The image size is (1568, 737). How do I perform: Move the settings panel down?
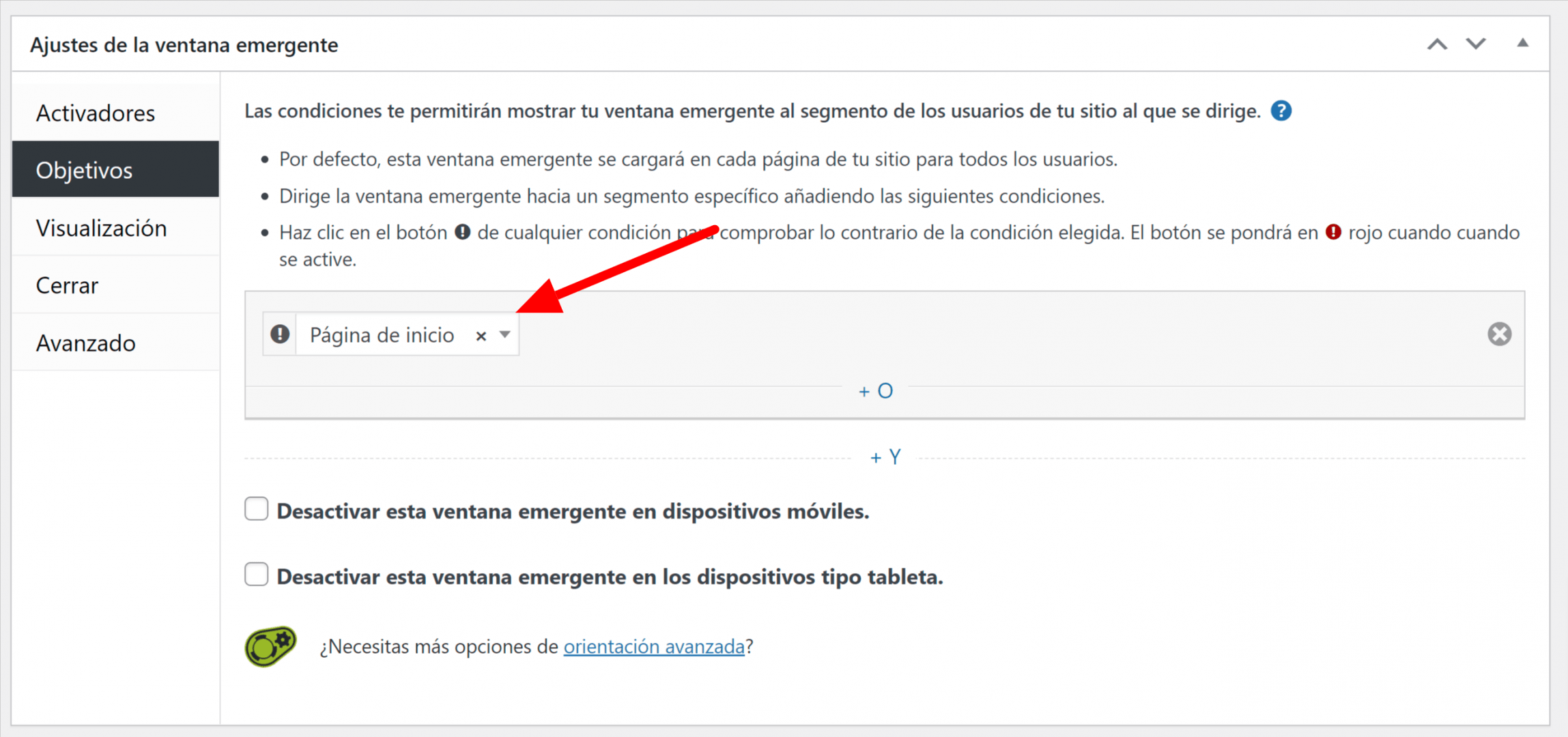tap(1476, 44)
